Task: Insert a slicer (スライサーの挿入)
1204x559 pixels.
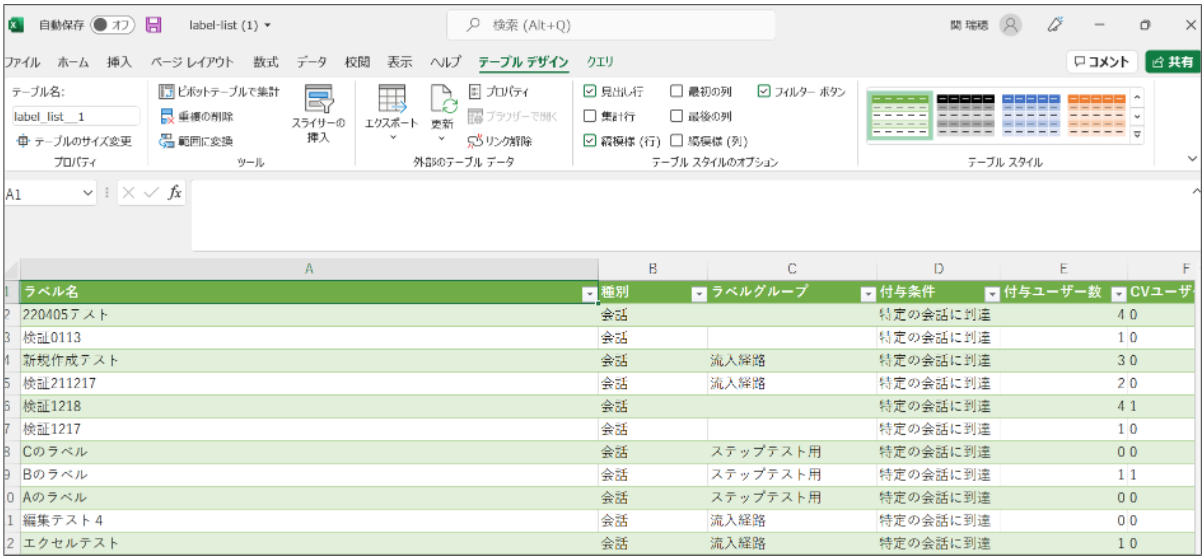Action: (318, 100)
